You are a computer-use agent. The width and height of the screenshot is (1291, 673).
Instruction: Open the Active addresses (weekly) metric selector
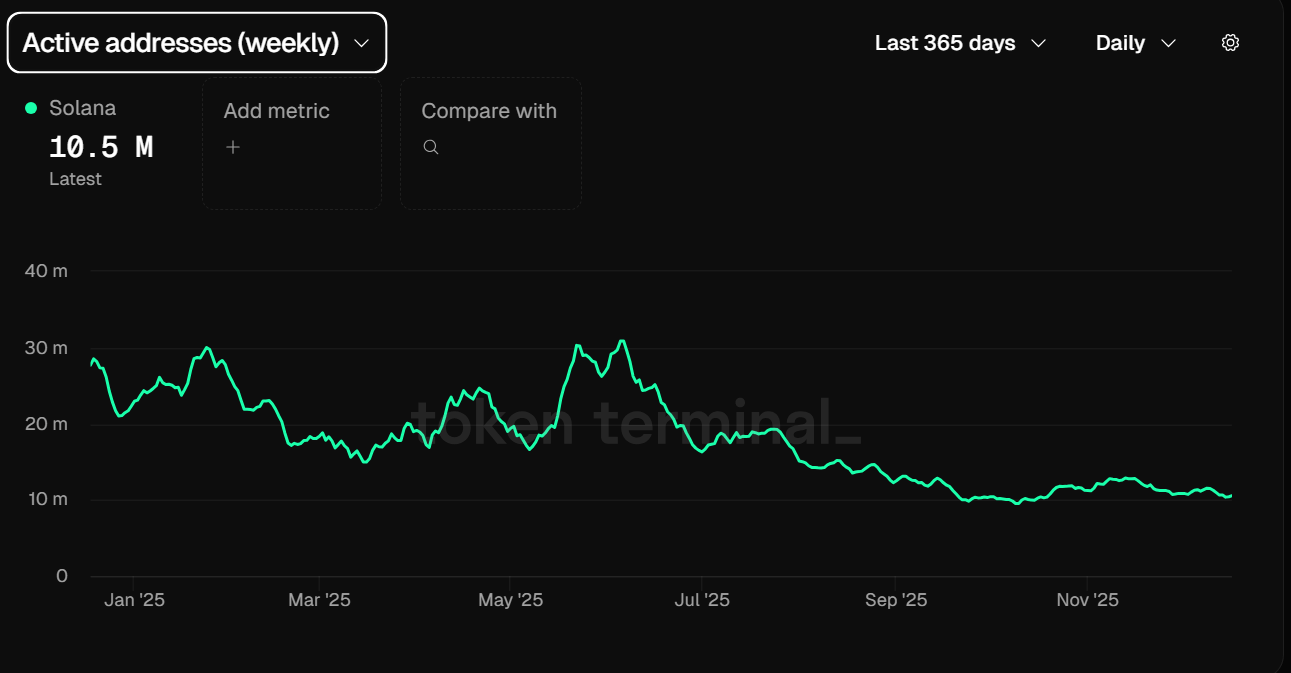196,42
